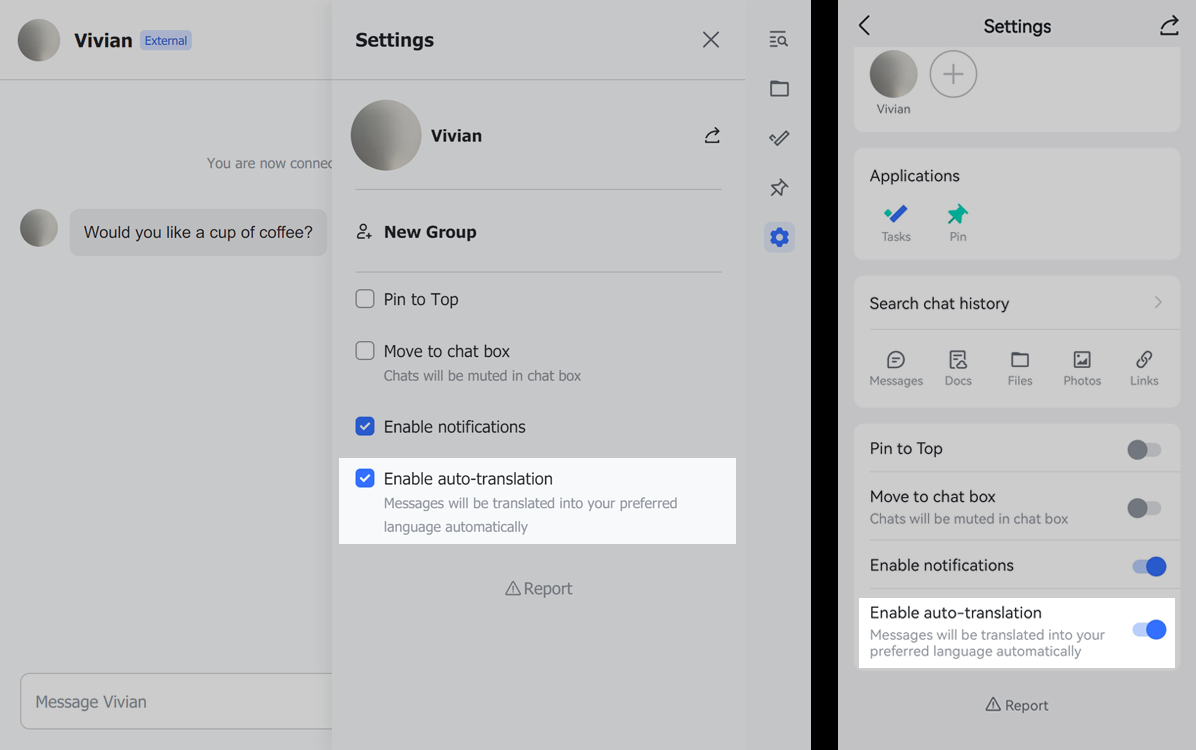
Task: Click the blue settings gear icon
Action: pos(779,237)
